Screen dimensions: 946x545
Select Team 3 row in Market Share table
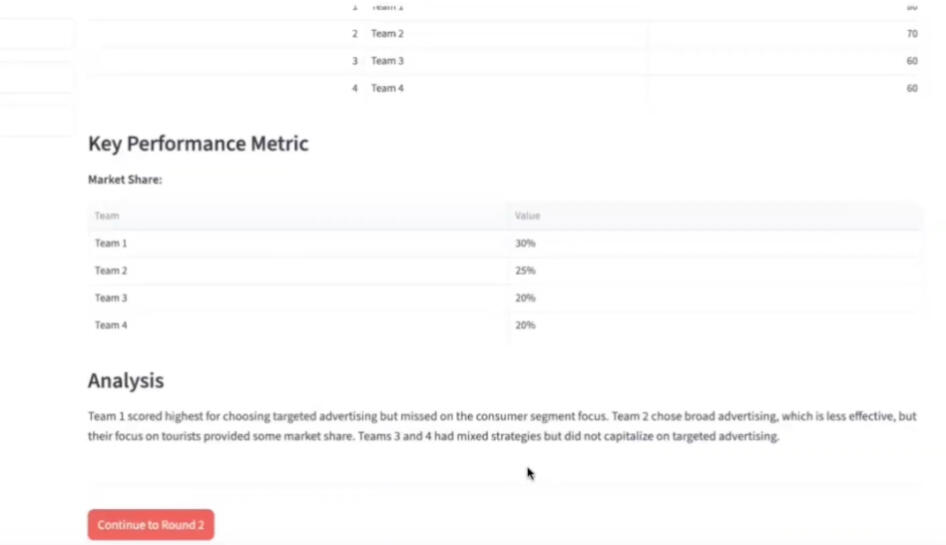[111, 298]
